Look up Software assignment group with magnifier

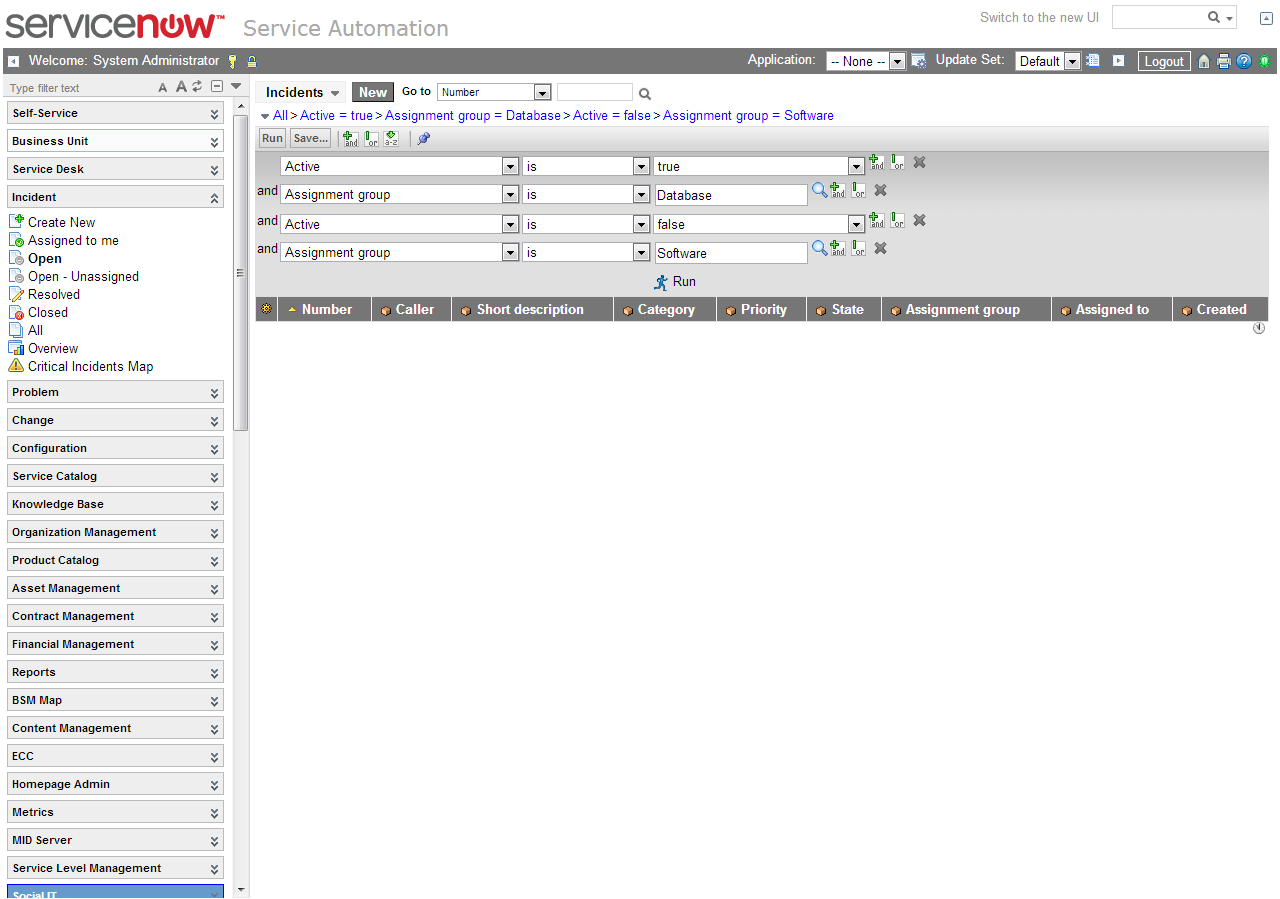819,248
